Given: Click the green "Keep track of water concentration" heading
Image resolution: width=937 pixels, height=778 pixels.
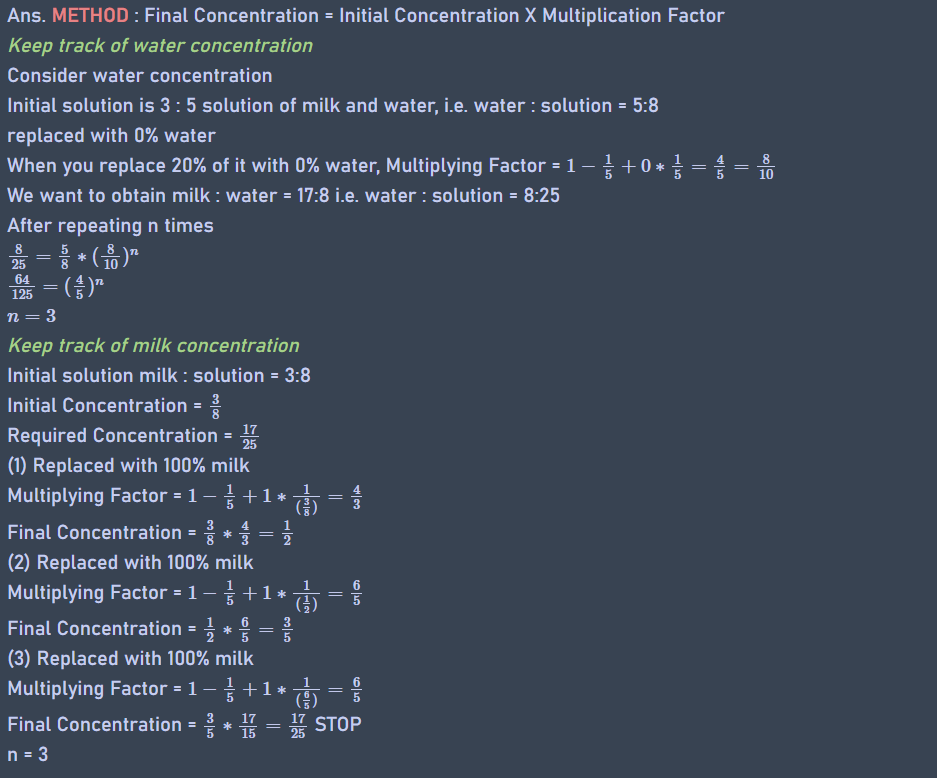Looking at the screenshot, I should coord(160,45).
